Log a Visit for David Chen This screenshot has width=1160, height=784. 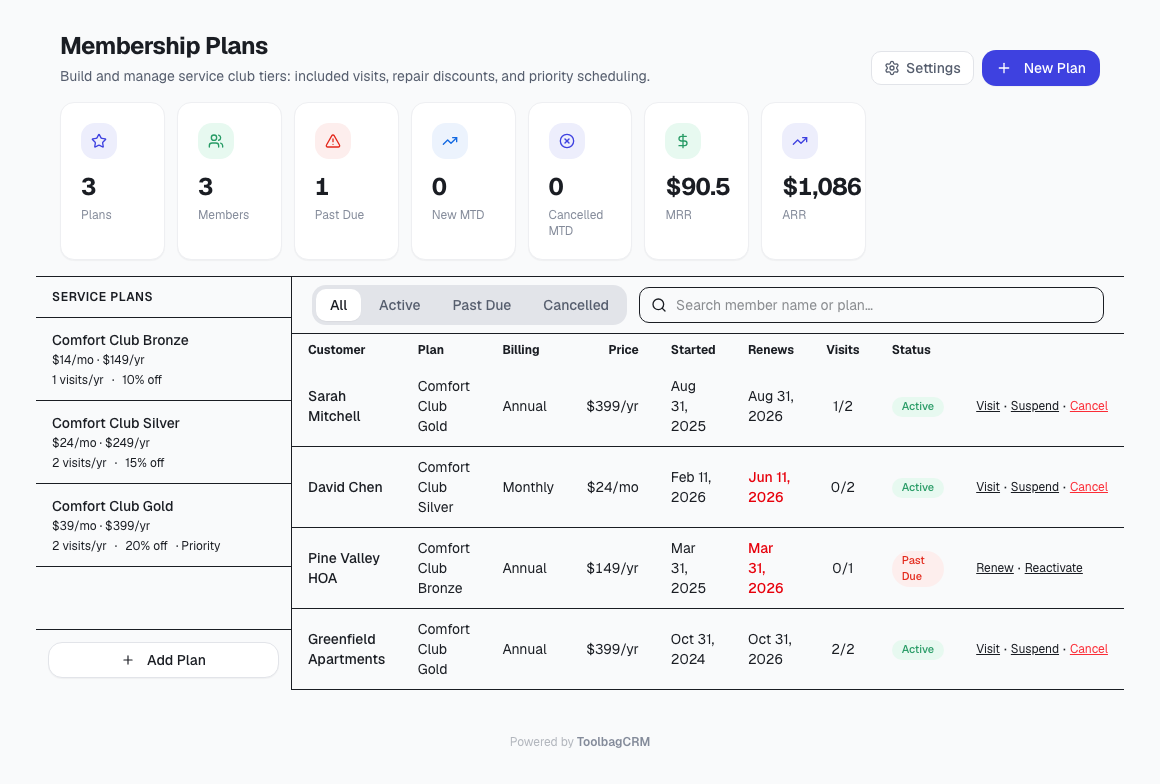tap(988, 487)
